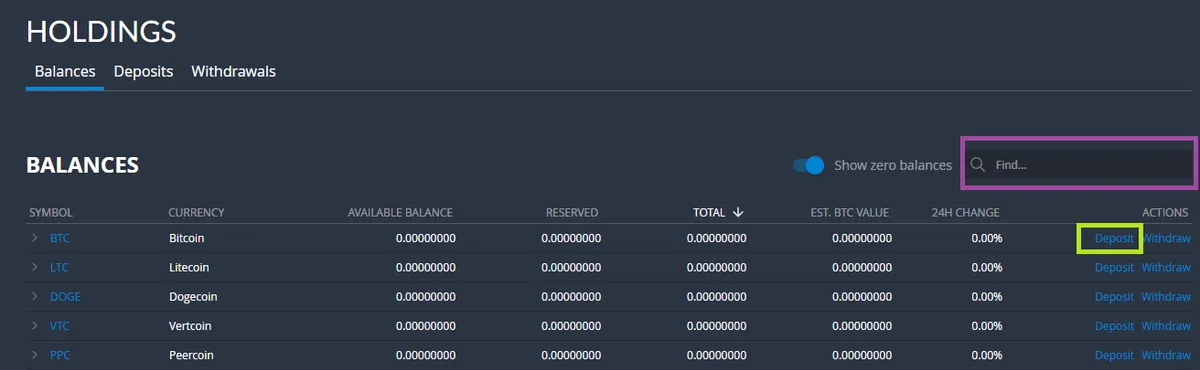Click the Peercoin currency name
Screen dimensions: 1200x370
tap(191, 354)
